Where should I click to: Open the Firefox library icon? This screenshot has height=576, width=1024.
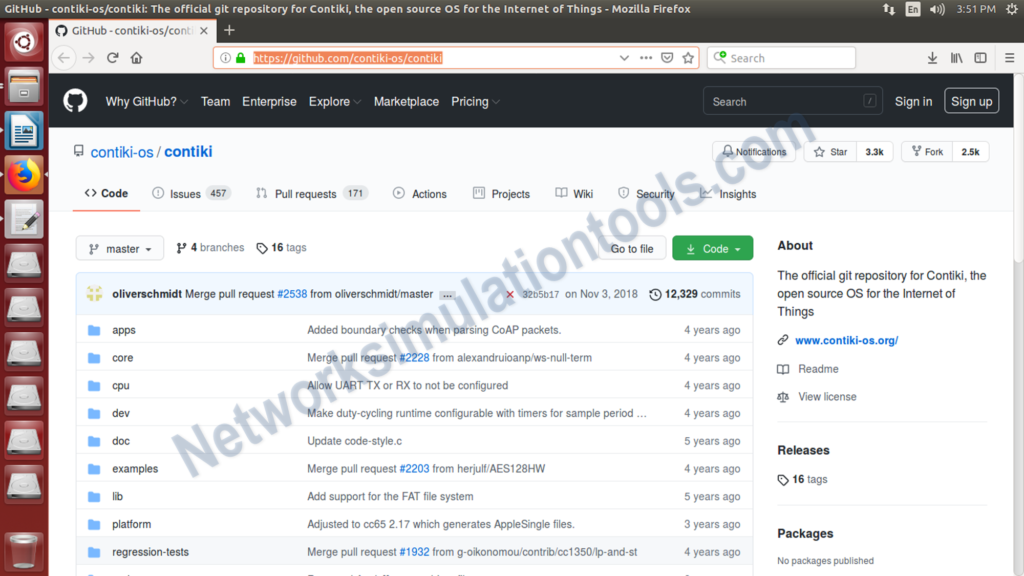956,58
